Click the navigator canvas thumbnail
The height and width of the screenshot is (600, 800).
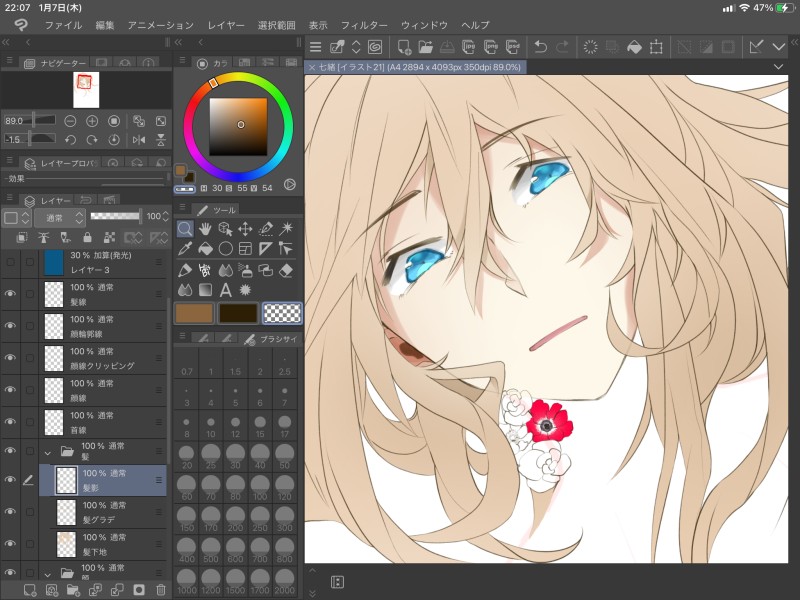[x=86, y=90]
